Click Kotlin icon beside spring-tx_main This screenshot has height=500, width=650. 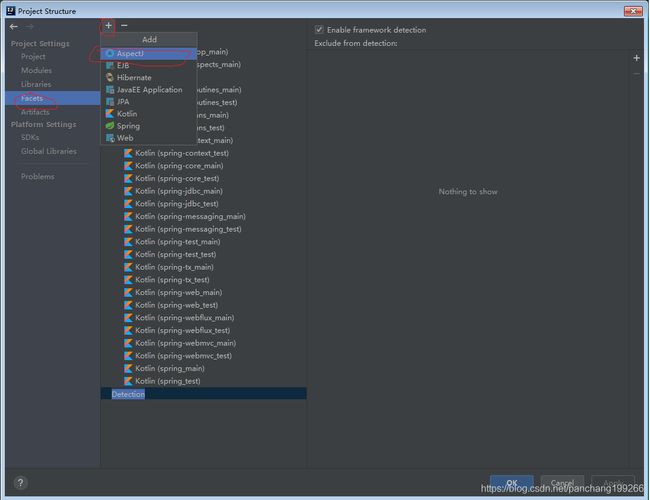tap(128, 267)
